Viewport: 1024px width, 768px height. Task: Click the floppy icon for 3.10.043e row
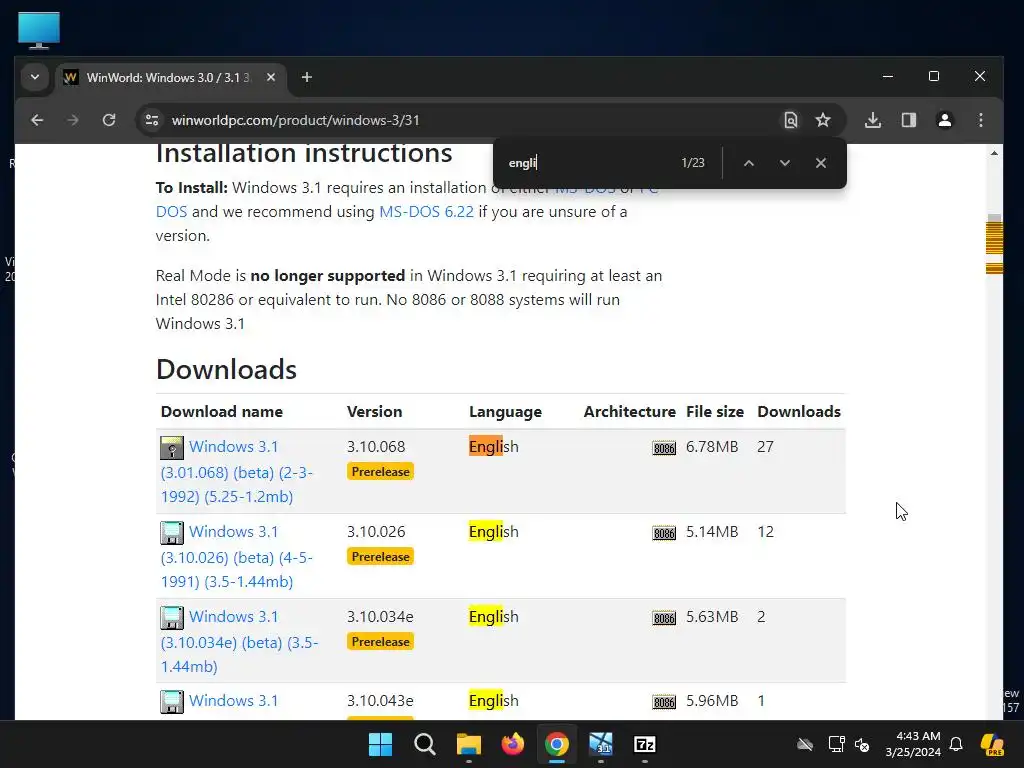tap(172, 702)
